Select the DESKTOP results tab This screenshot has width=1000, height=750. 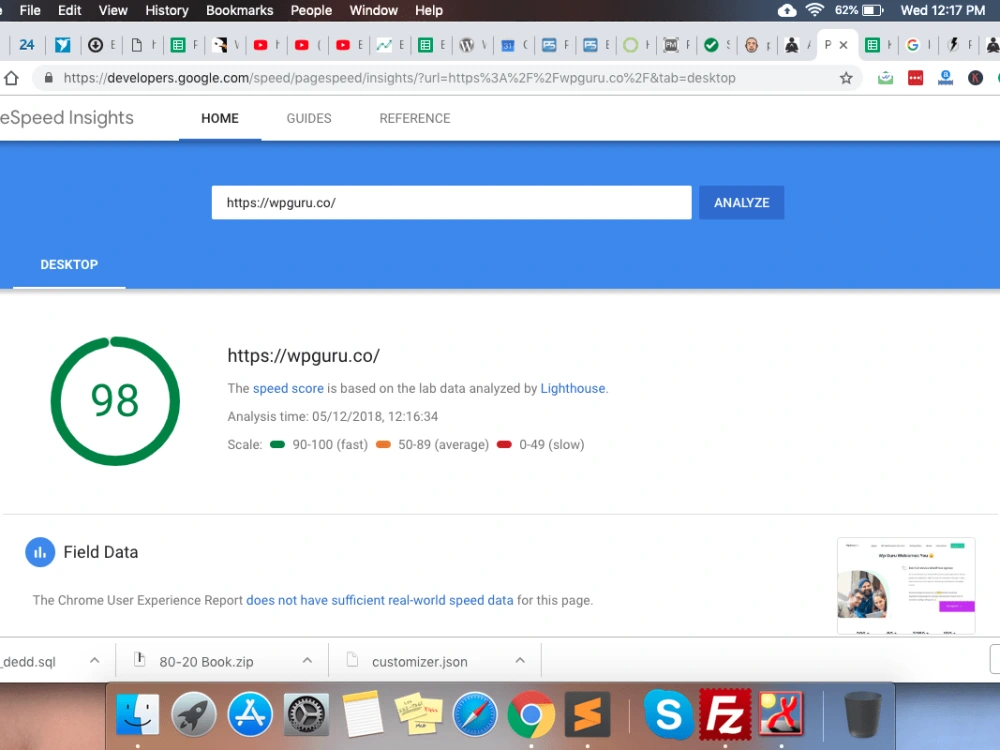(x=69, y=264)
